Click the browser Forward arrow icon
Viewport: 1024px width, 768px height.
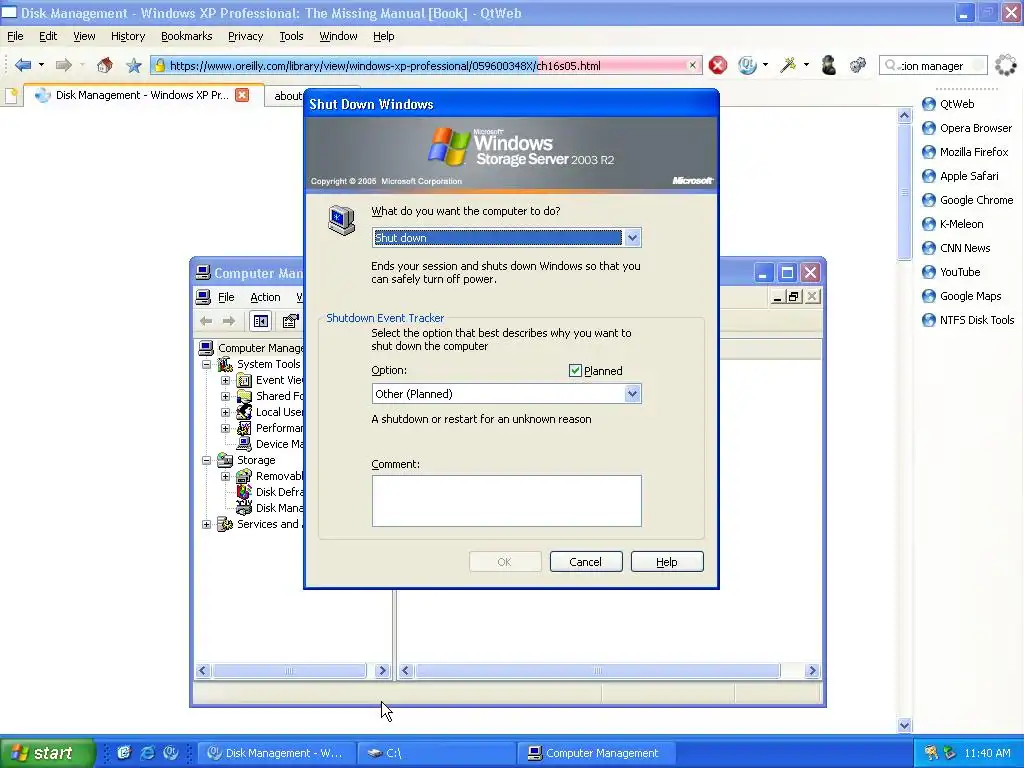coord(63,65)
